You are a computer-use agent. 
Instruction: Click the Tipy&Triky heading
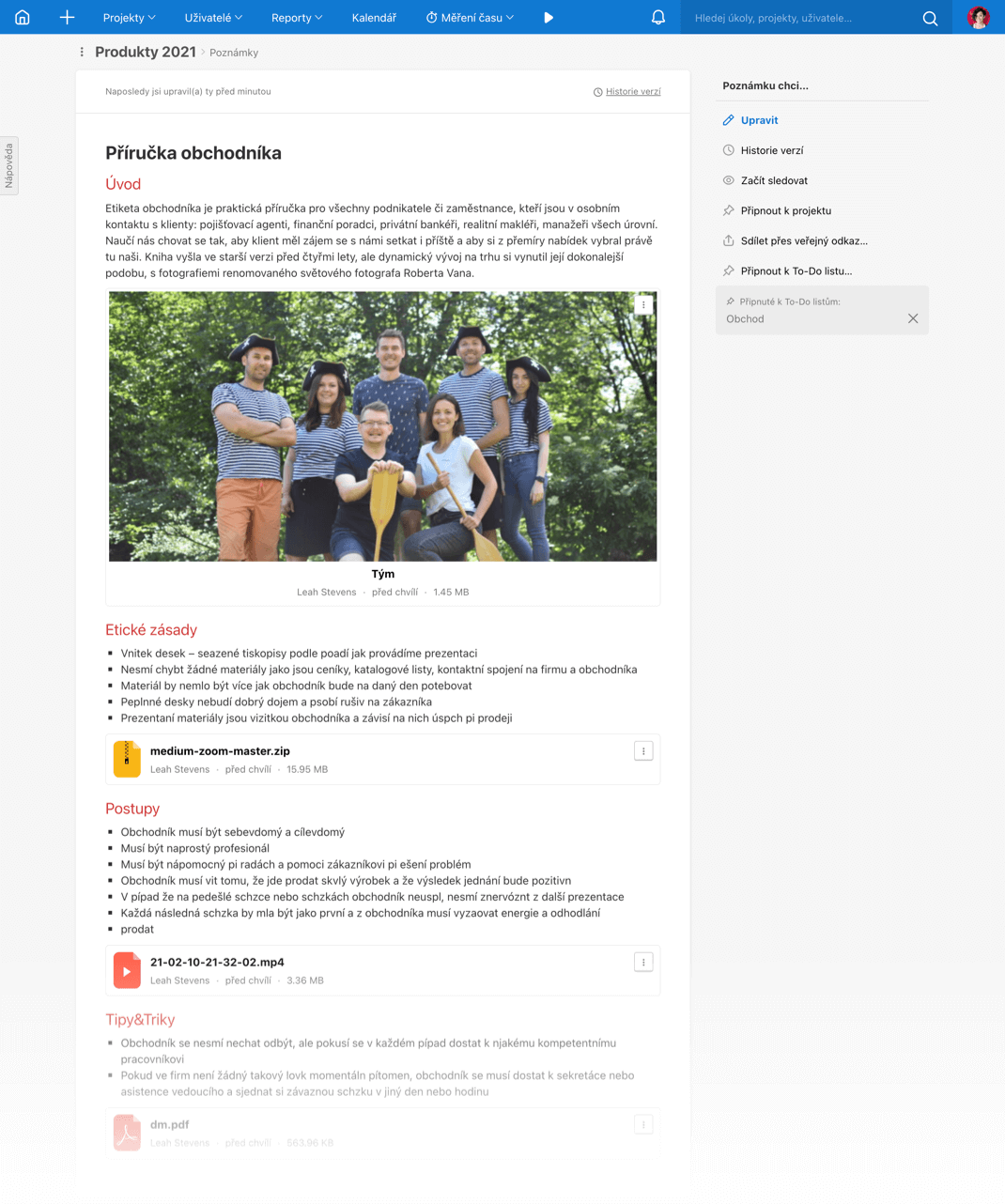click(140, 1019)
